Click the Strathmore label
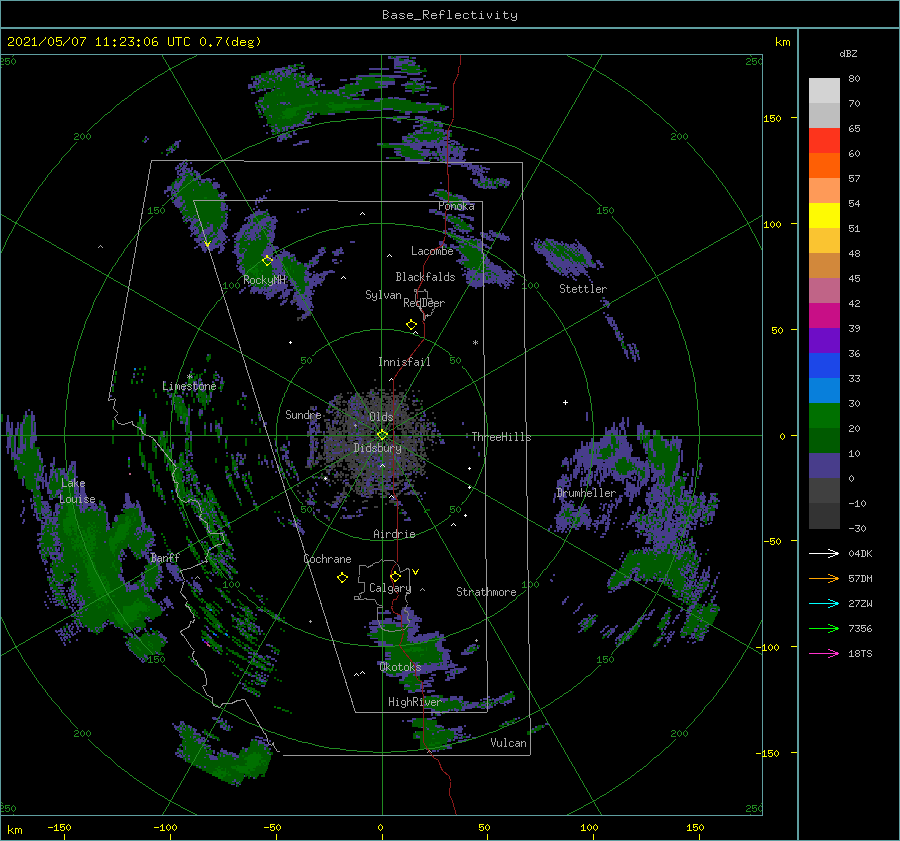Viewport: 900px width, 841px height. (486, 592)
